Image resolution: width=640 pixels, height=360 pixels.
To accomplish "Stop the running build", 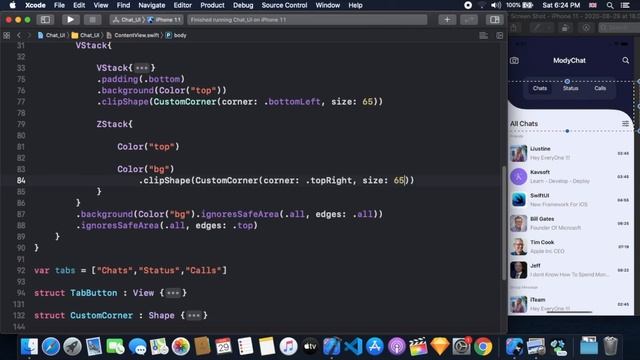I will coord(92,20).
